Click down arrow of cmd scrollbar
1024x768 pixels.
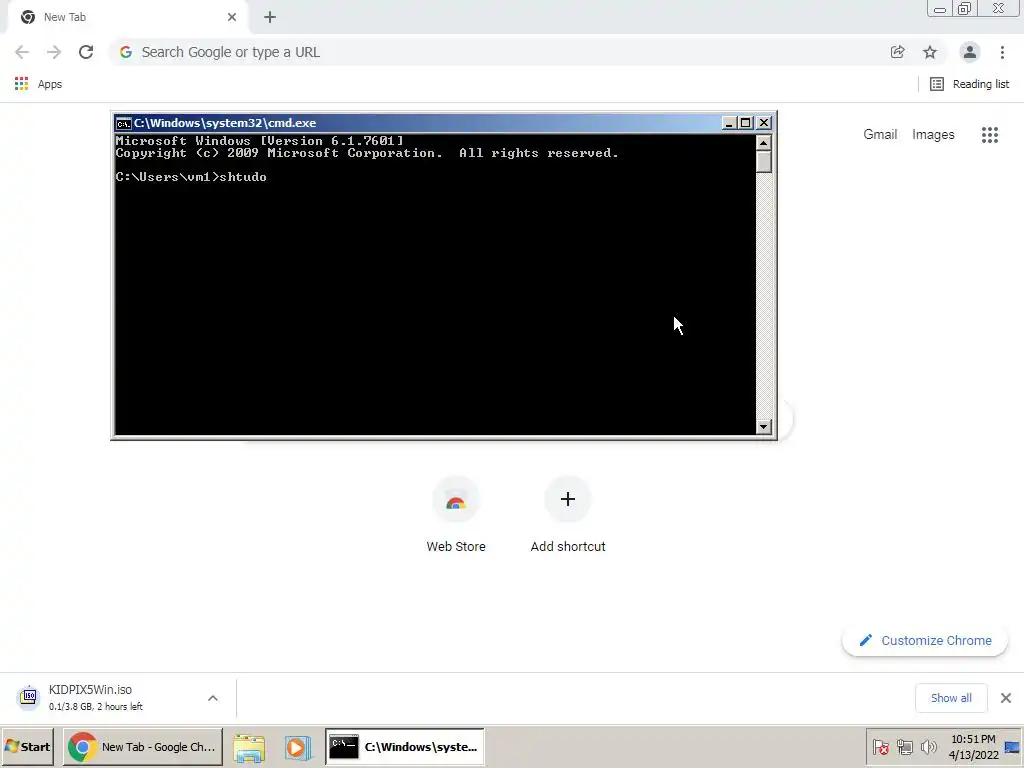pos(763,426)
